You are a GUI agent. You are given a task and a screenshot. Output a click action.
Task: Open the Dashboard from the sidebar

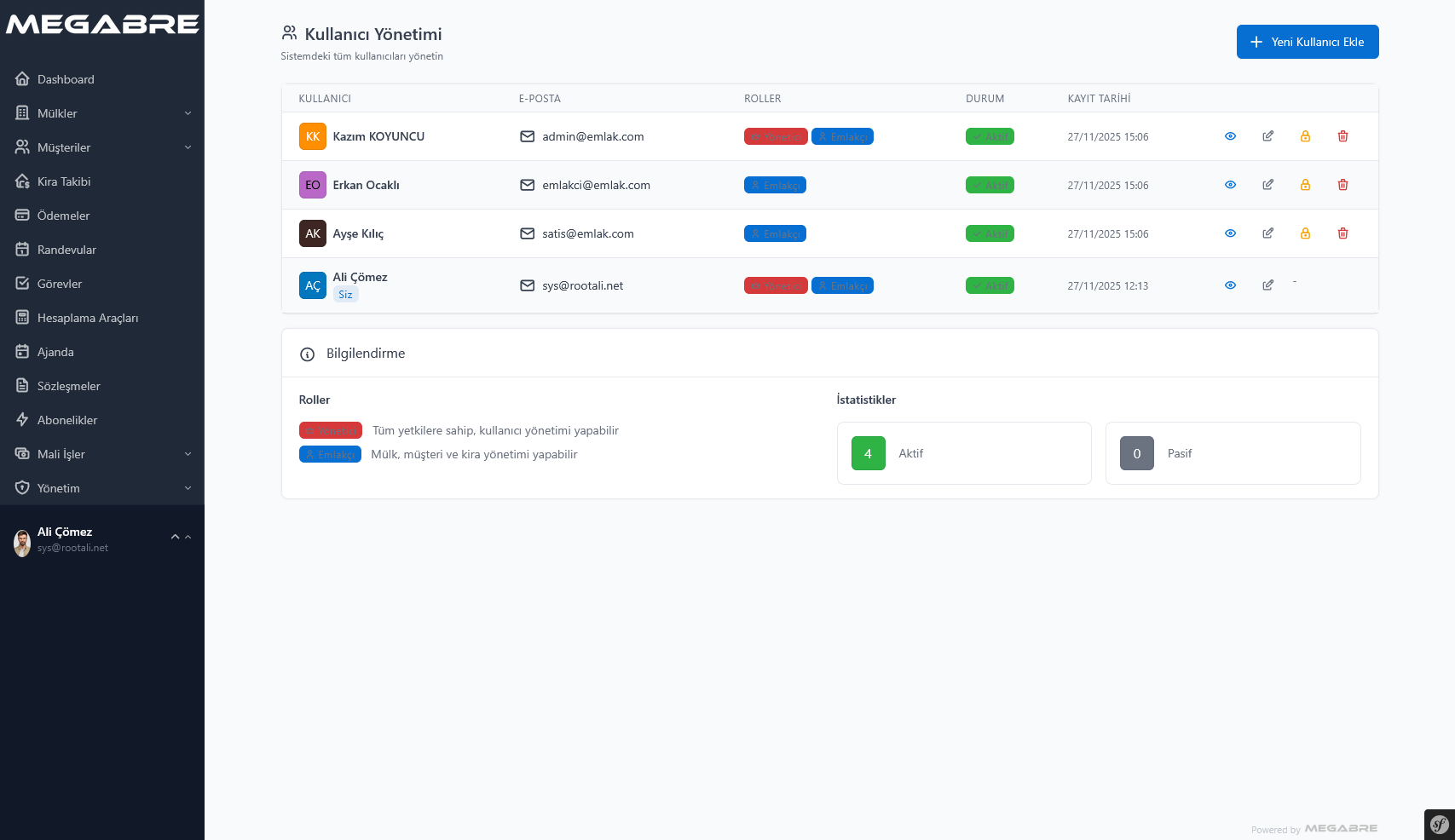click(x=66, y=79)
